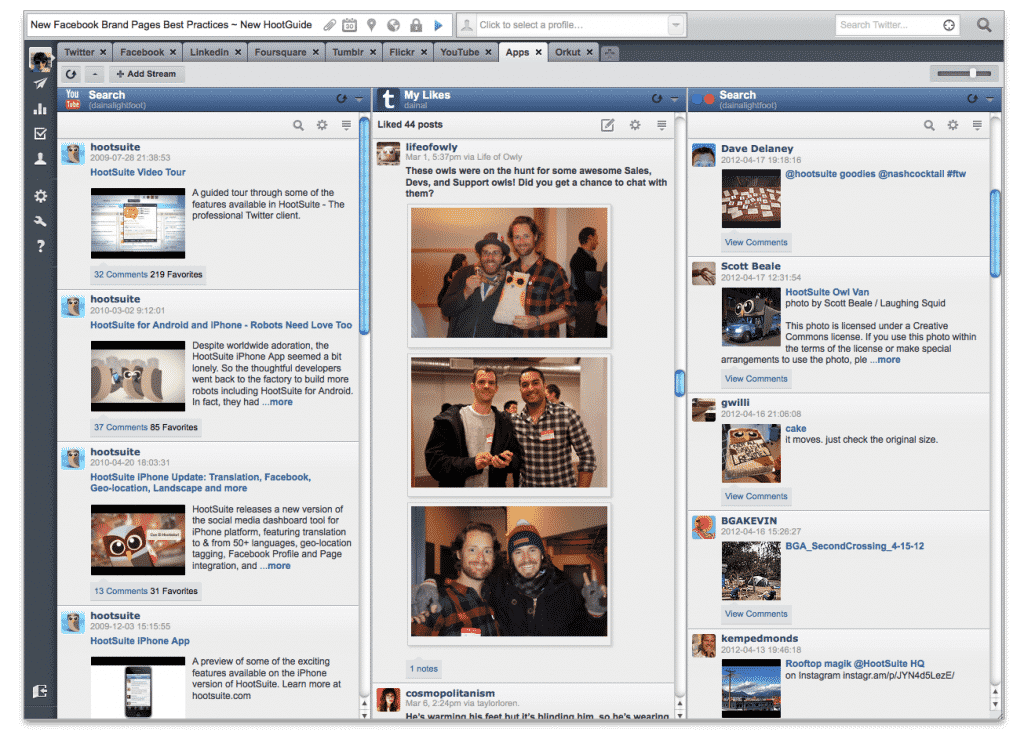Switch to the Twitter tab

click(79, 52)
